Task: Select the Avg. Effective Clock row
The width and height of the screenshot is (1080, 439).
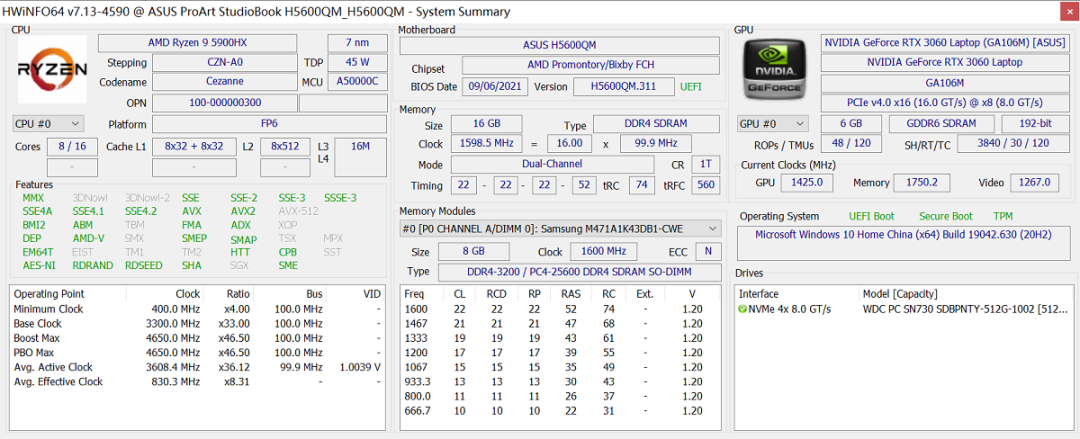Action: 197,381
